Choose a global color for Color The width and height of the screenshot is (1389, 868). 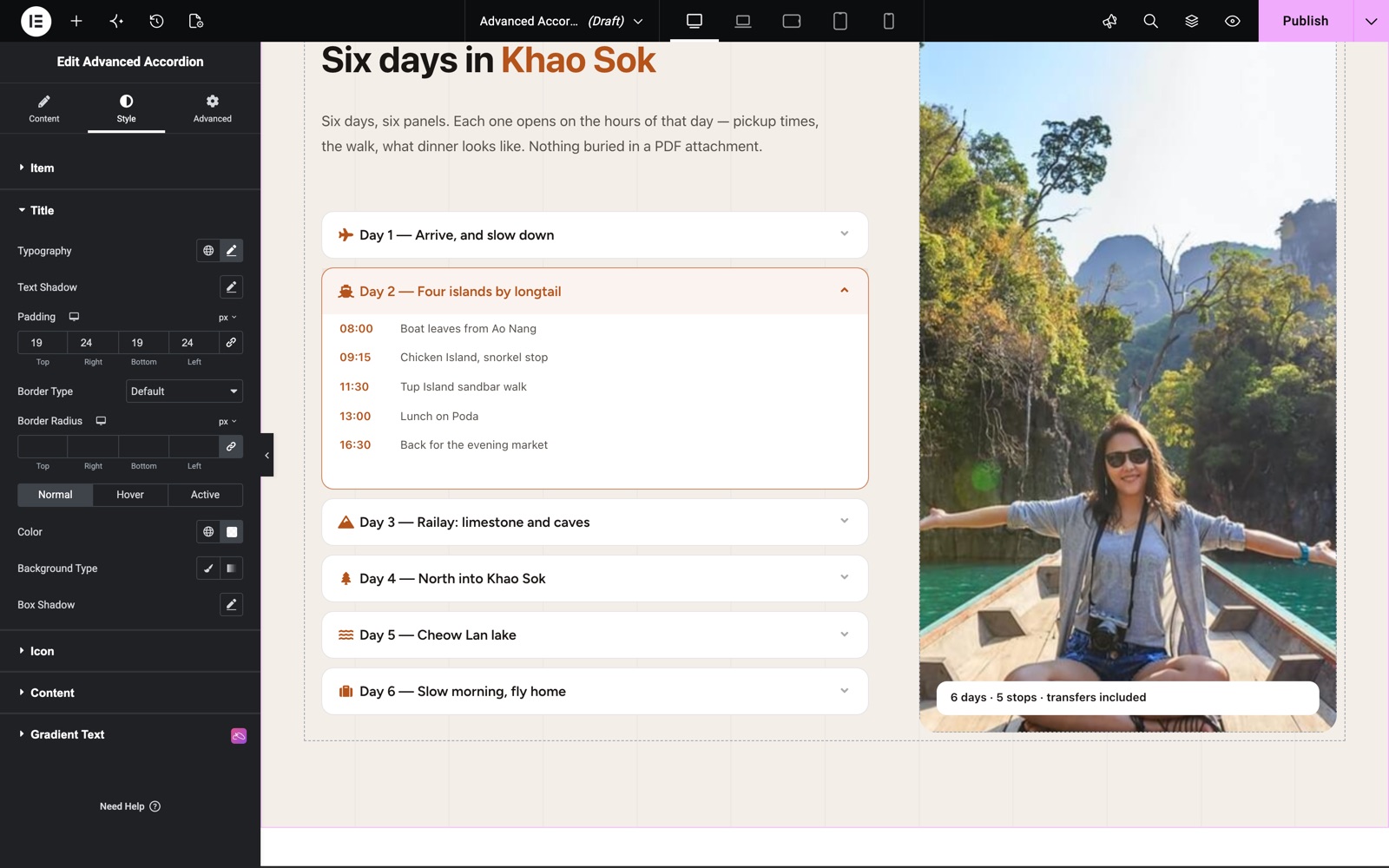pyautogui.click(x=208, y=532)
